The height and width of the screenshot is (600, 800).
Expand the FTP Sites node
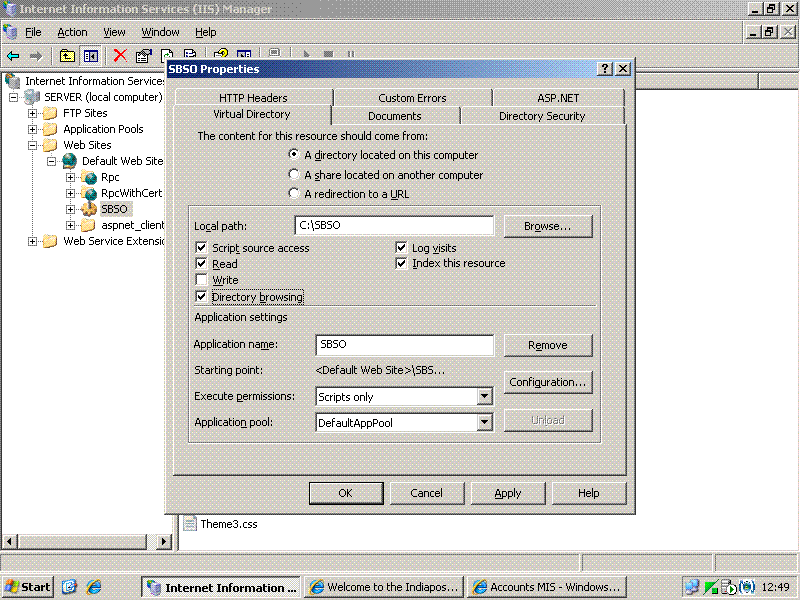tap(33, 113)
